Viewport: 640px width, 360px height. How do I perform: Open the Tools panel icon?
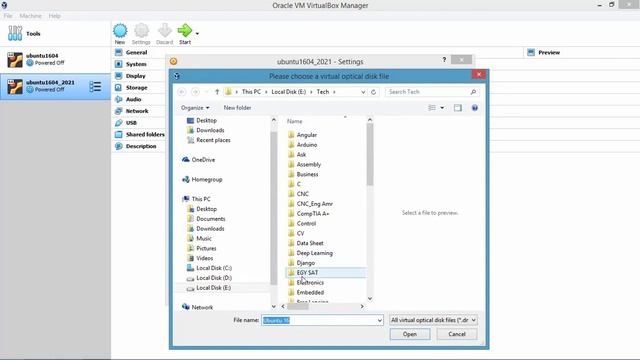(15, 33)
